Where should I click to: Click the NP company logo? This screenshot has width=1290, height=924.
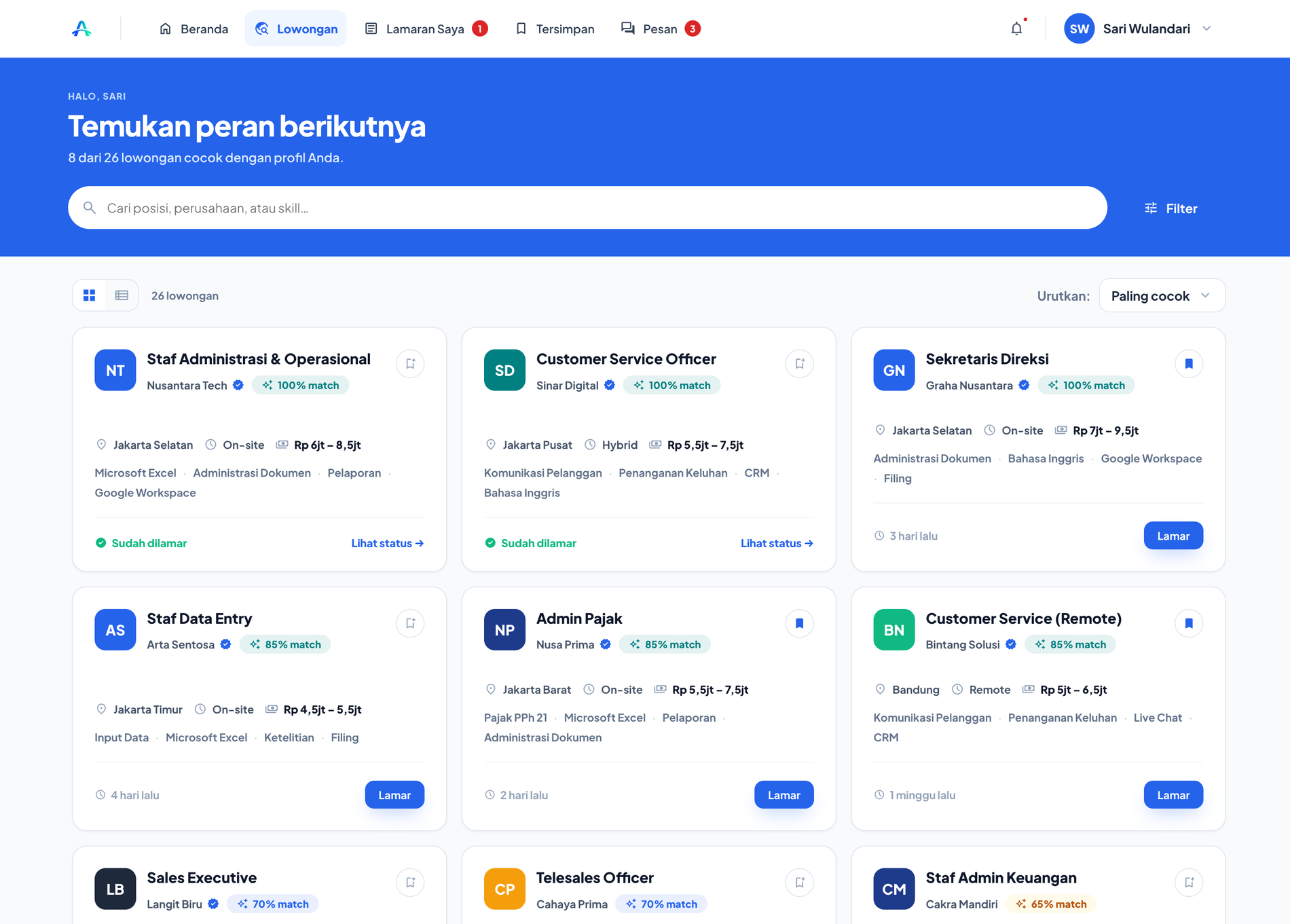tap(504, 630)
